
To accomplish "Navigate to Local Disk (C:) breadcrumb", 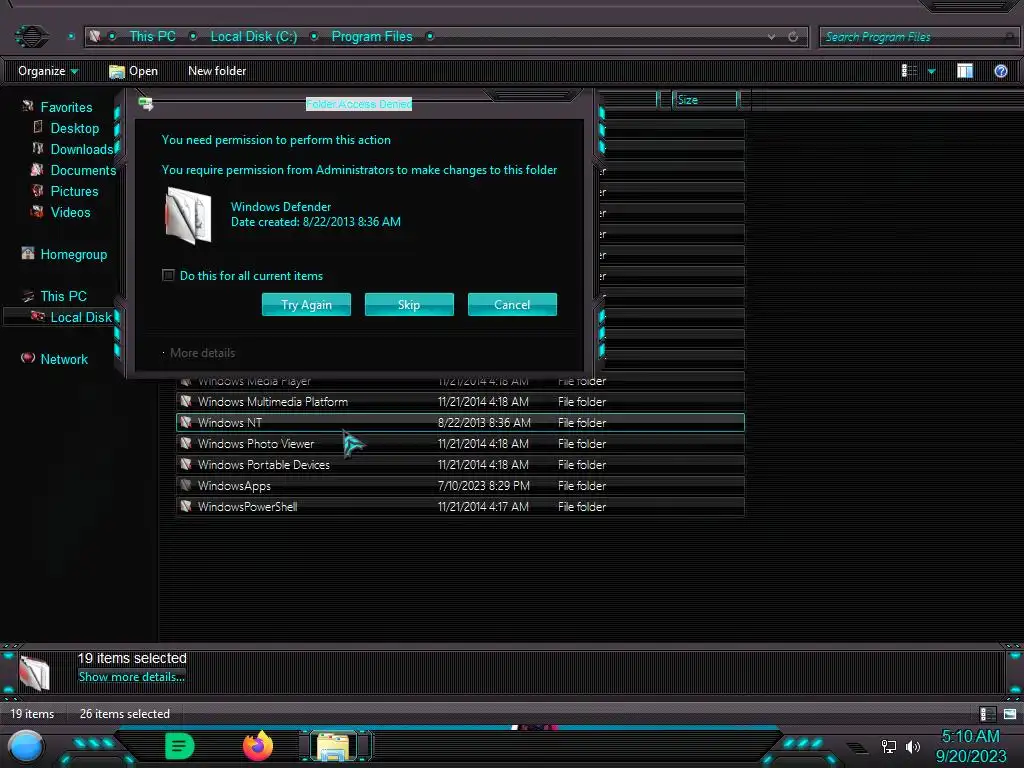I will [253, 37].
